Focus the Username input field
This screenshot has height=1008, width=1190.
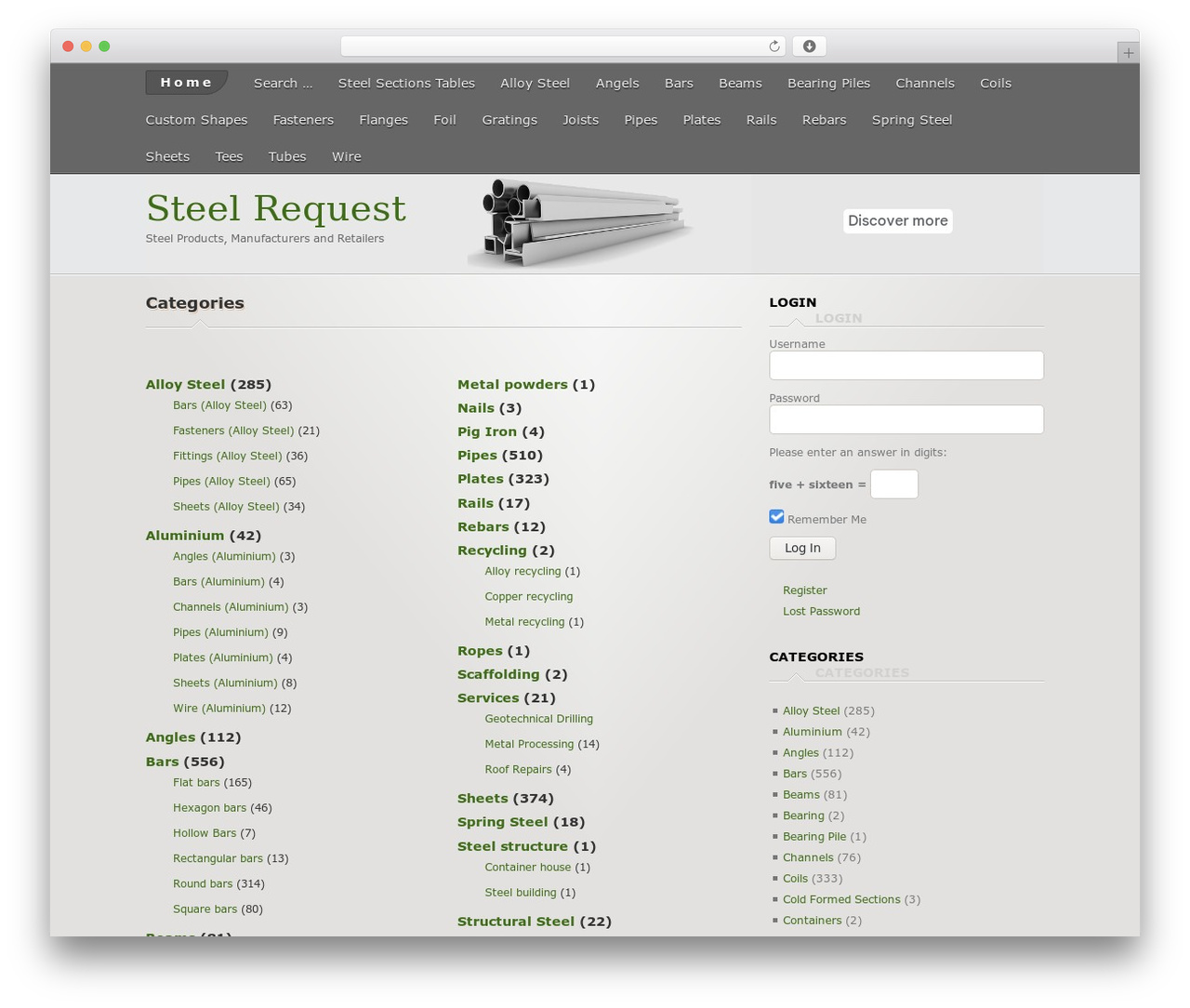click(x=906, y=365)
